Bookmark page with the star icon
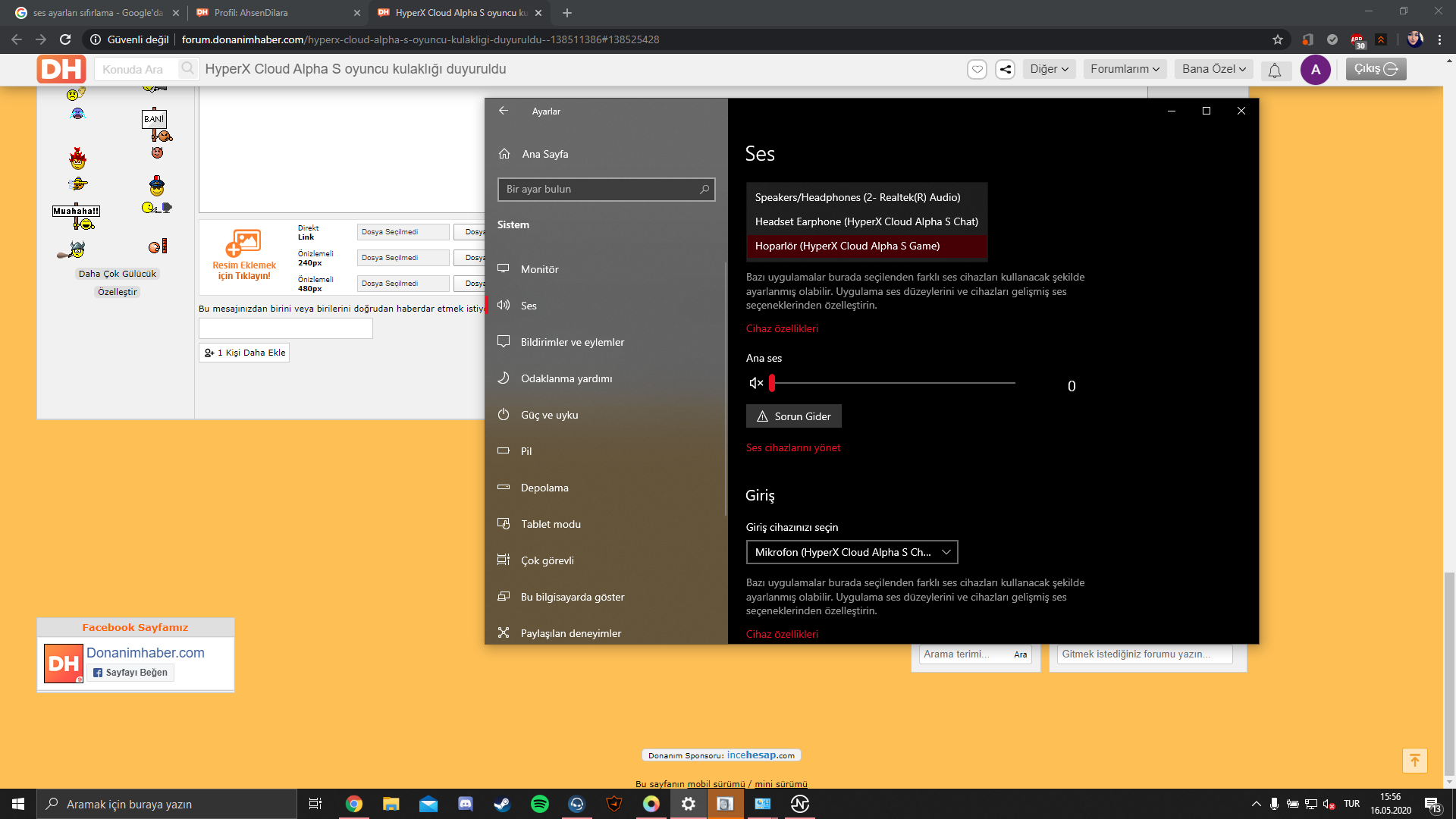Screen dimensions: 1456x819 (1278, 39)
